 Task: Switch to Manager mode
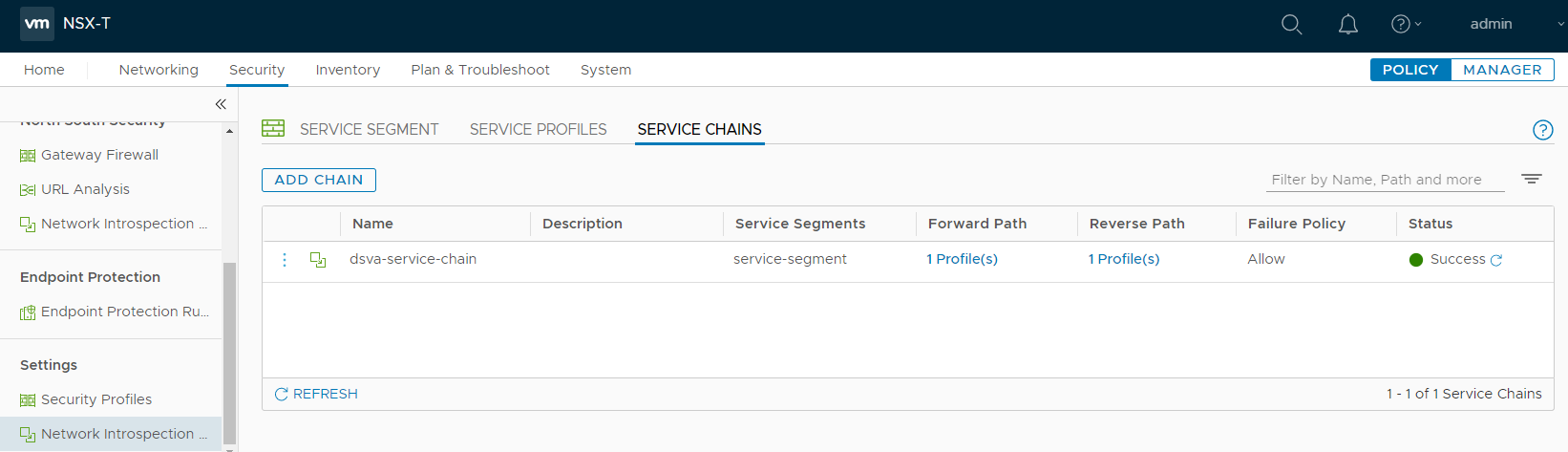click(x=1501, y=70)
